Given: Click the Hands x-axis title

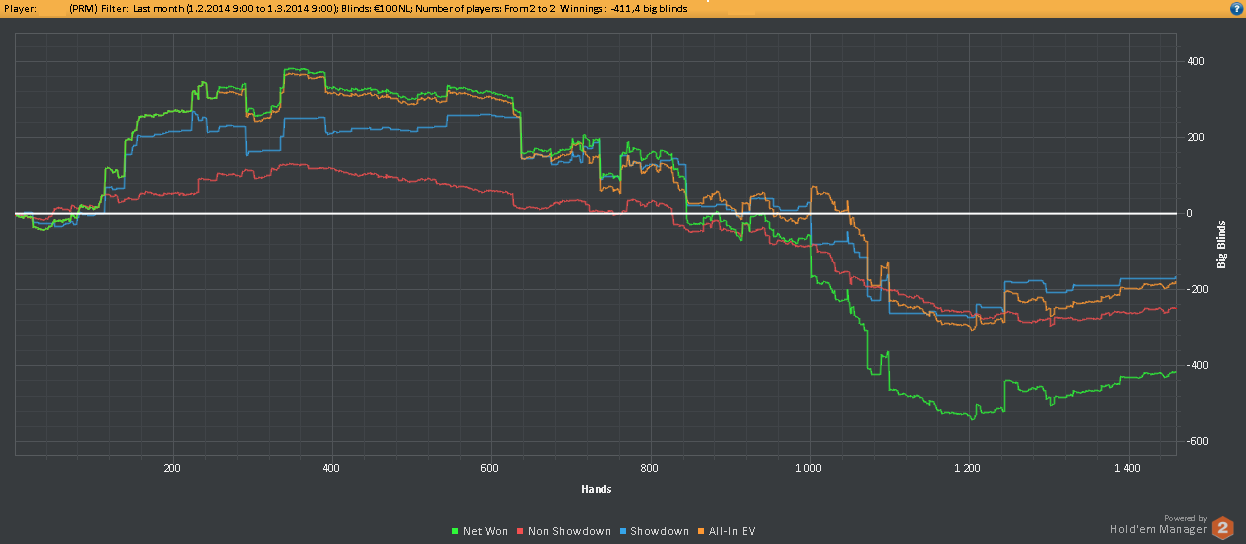Looking at the screenshot, I should (596, 489).
